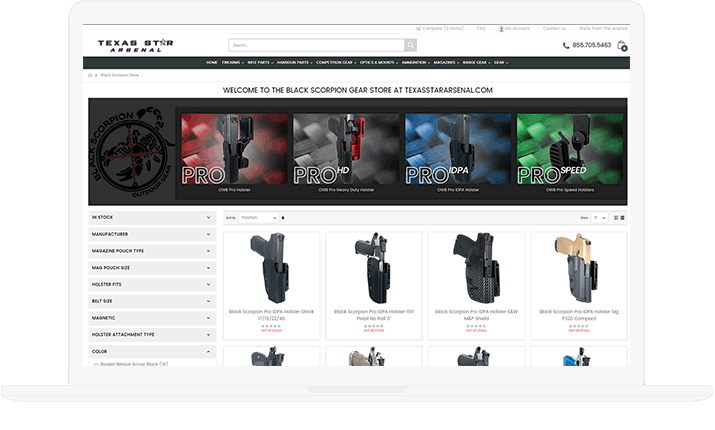Image resolution: width=715 pixels, height=430 pixels.
Task: Open Shots From The Arsenal link
Action: click(603, 28)
